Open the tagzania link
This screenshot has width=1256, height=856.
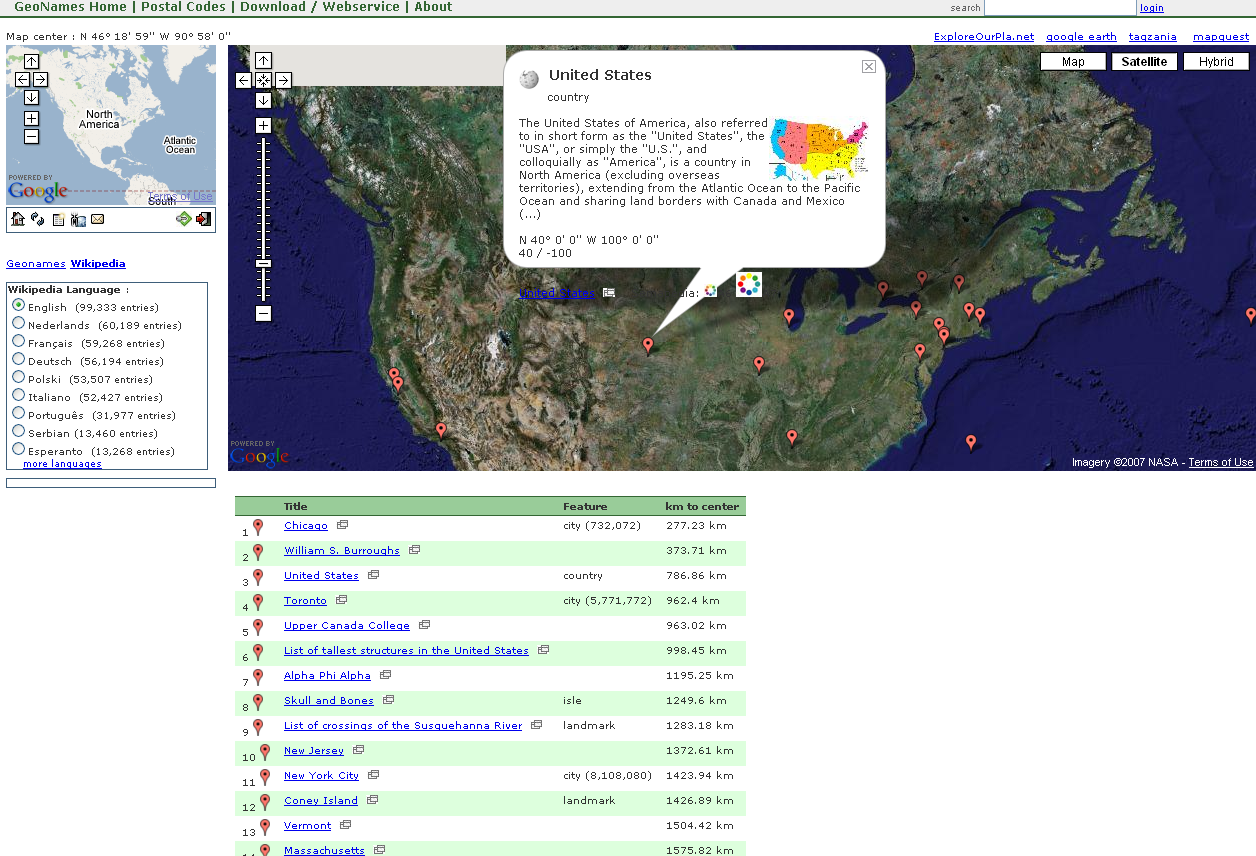[1153, 37]
